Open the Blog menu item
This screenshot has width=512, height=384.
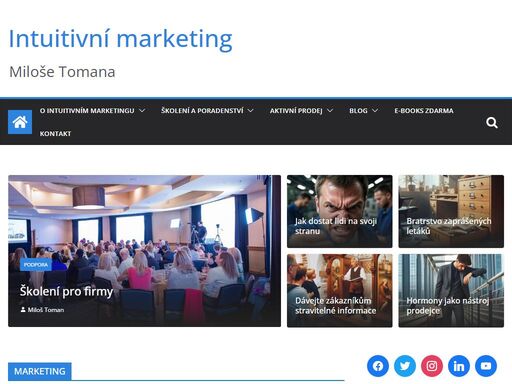coord(358,111)
